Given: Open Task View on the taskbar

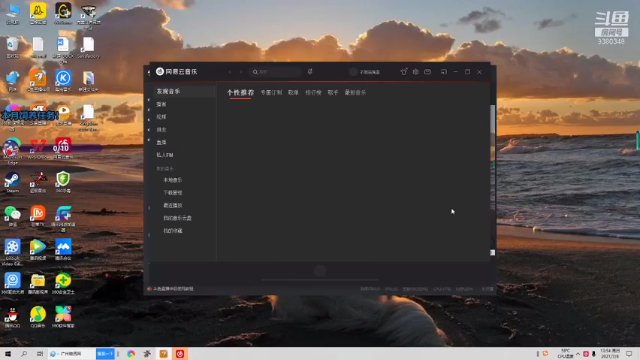Looking at the screenshot, I should [40, 354].
